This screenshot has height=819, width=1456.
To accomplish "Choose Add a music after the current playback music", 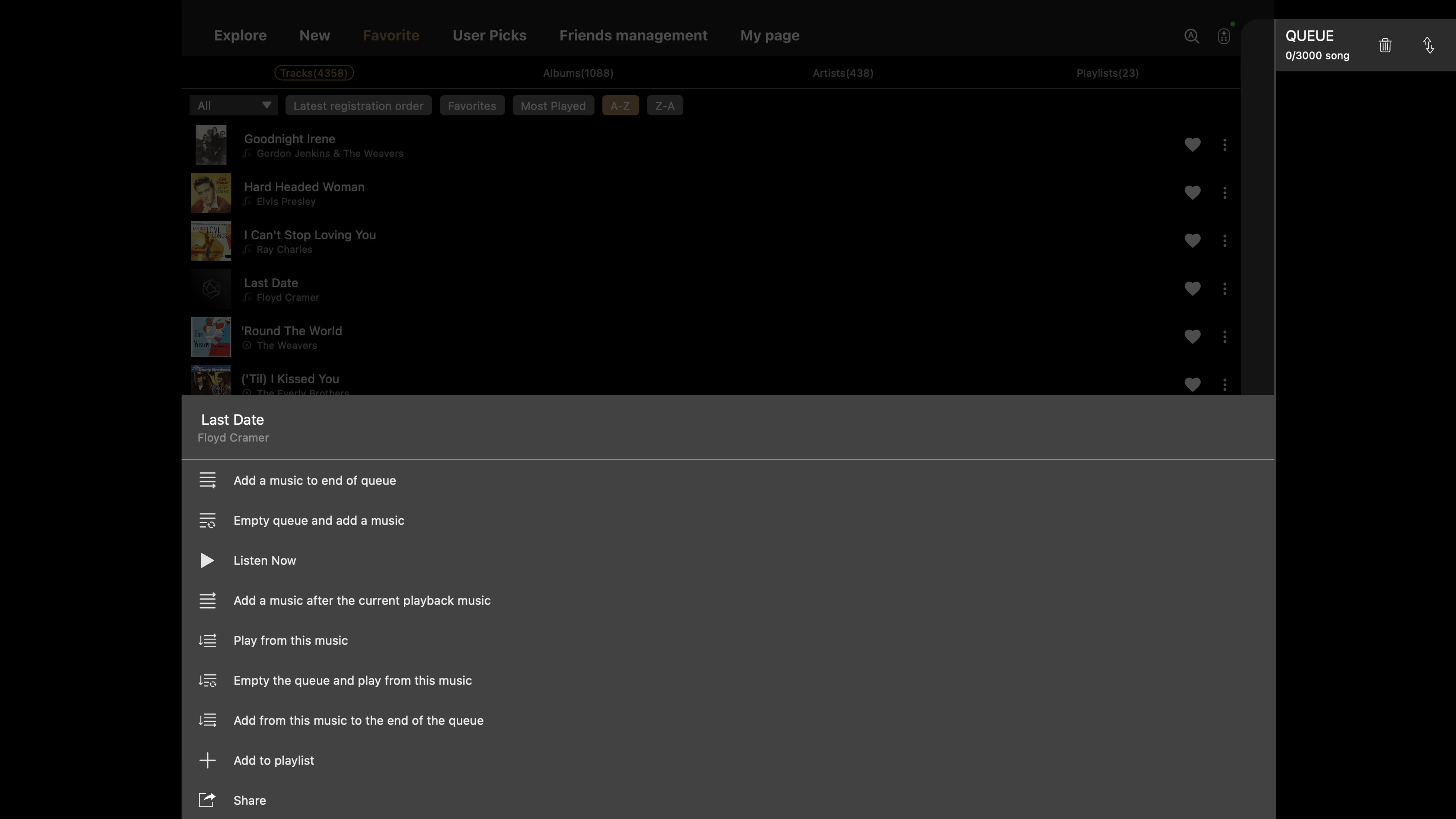I will [362, 601].
